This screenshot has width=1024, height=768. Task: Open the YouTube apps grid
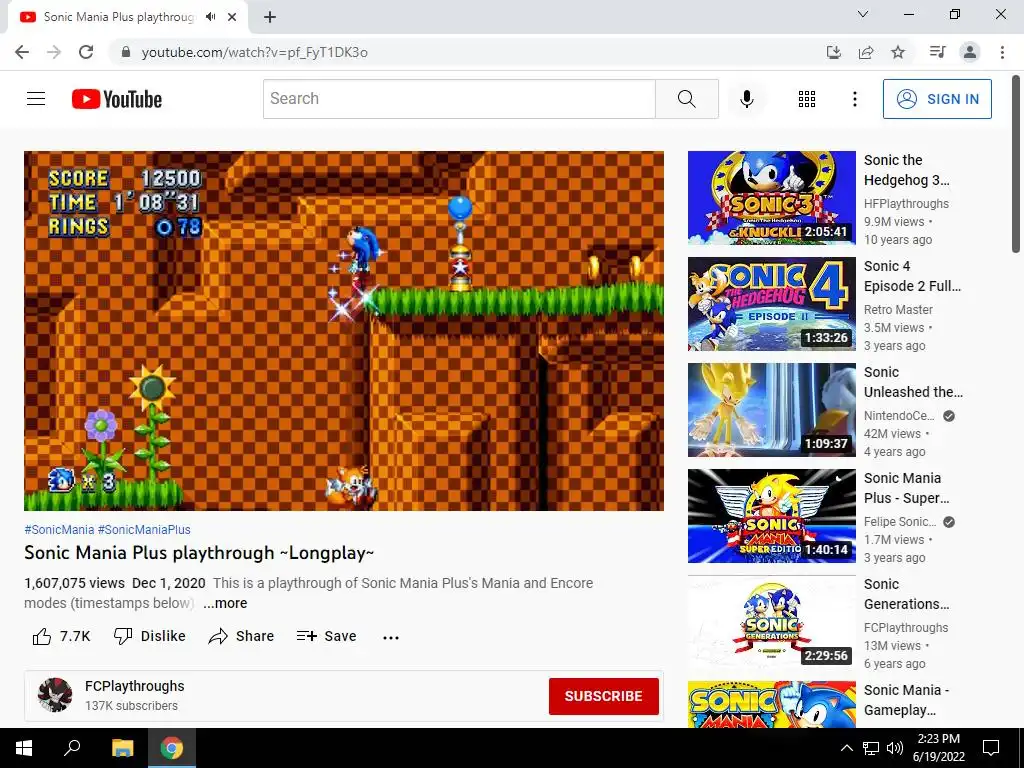tap(807, 99)
